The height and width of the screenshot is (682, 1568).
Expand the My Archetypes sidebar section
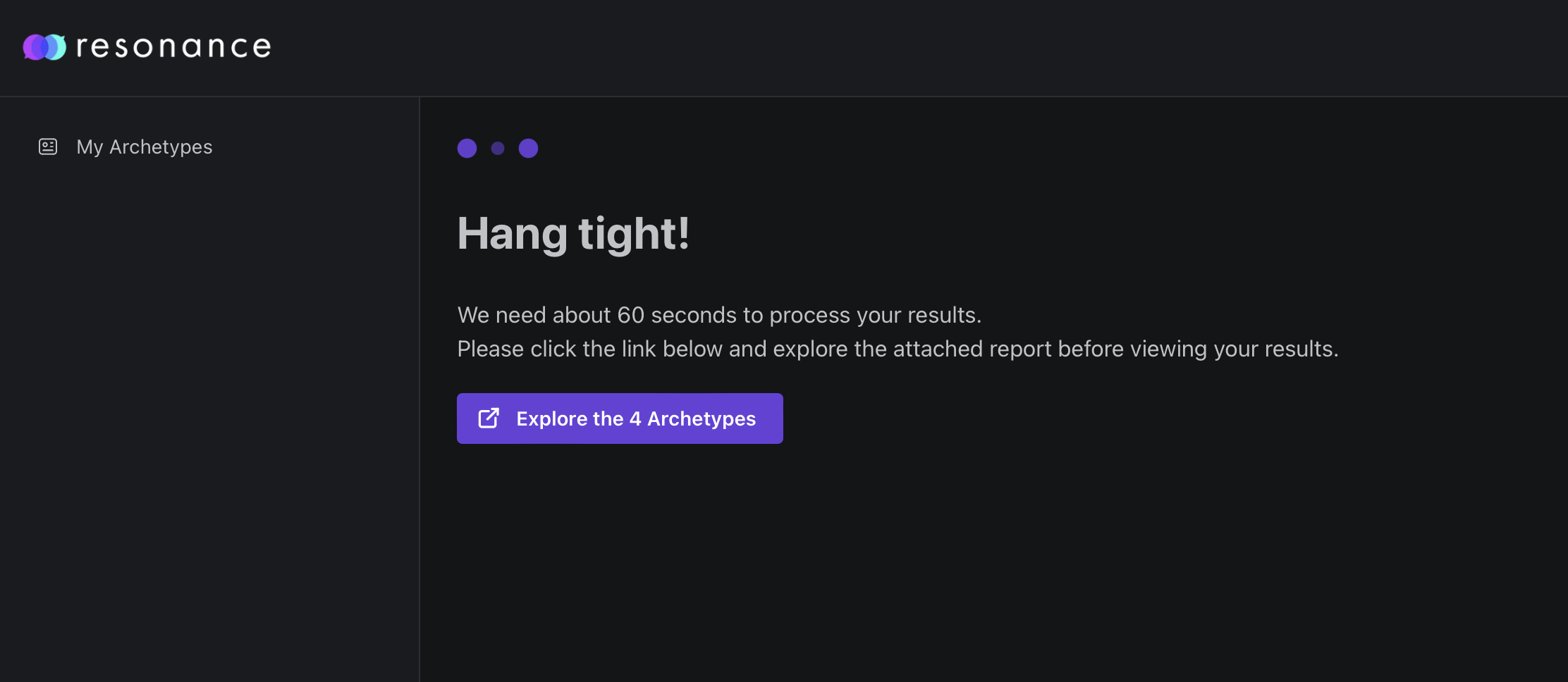144,147
